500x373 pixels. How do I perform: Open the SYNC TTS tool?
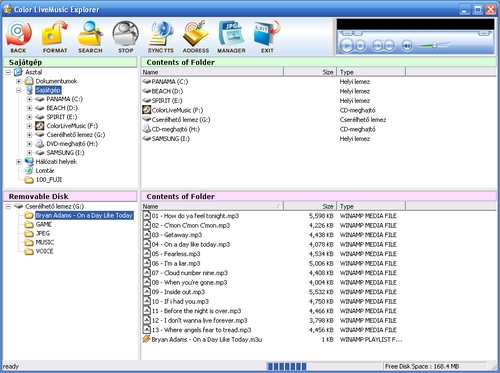tap(161, 37)
